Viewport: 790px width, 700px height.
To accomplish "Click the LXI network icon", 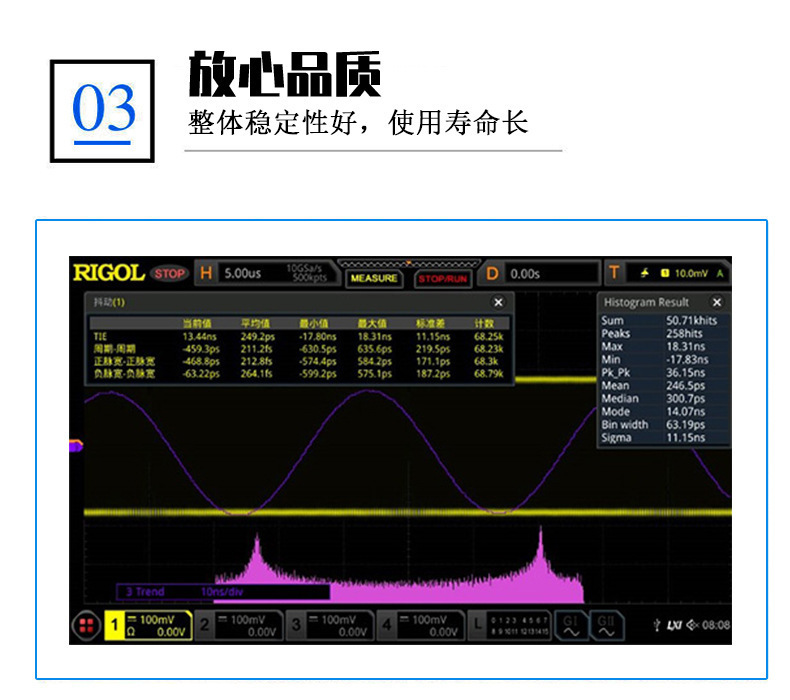I will [x=674, y=625].
